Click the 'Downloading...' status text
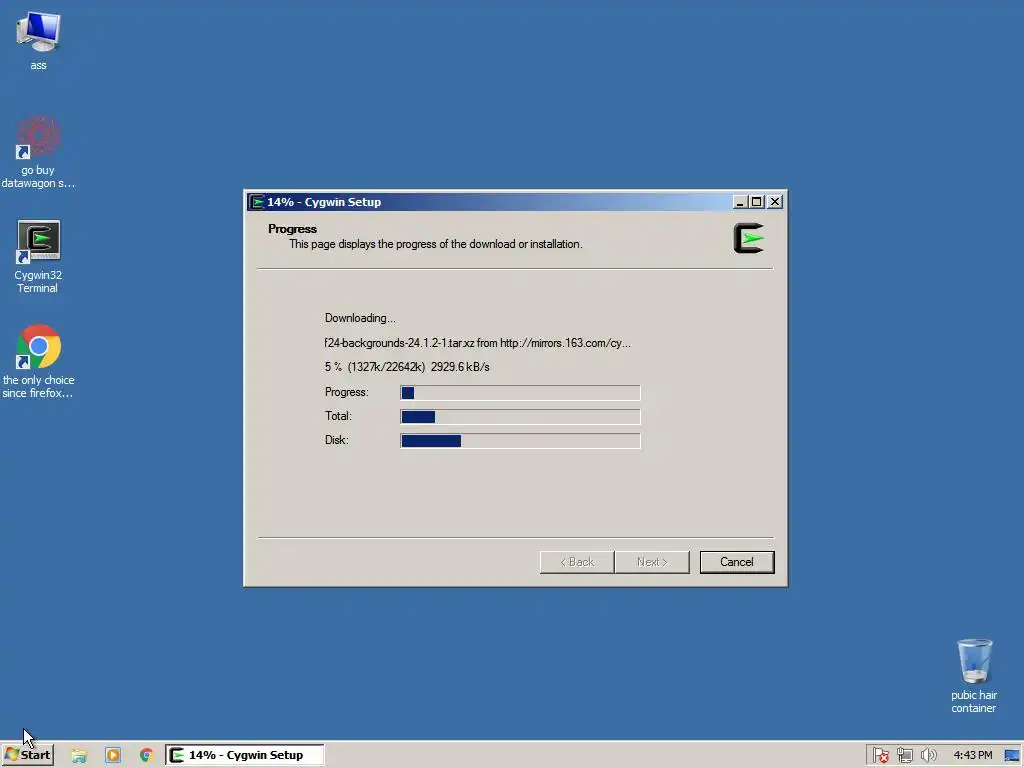This screenshot has height=768, width=1024. 360,318
